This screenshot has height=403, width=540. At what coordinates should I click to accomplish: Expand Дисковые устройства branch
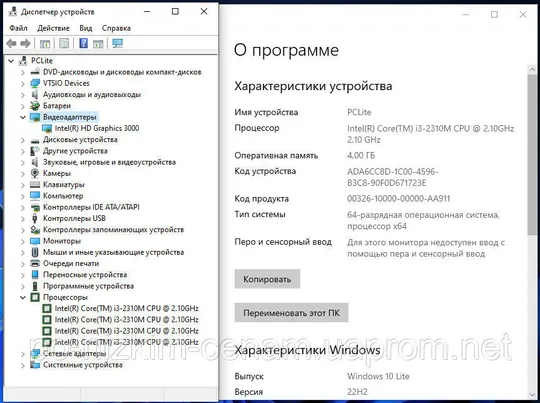(23, 140)
